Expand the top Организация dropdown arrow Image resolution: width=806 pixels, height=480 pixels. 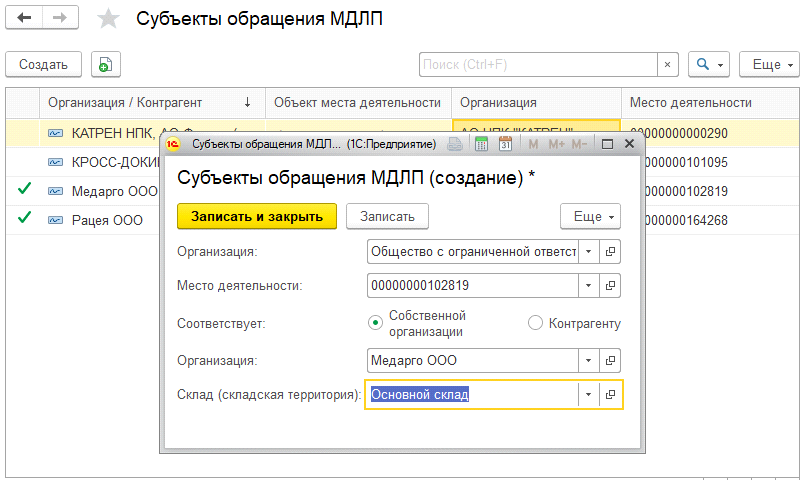589,252
